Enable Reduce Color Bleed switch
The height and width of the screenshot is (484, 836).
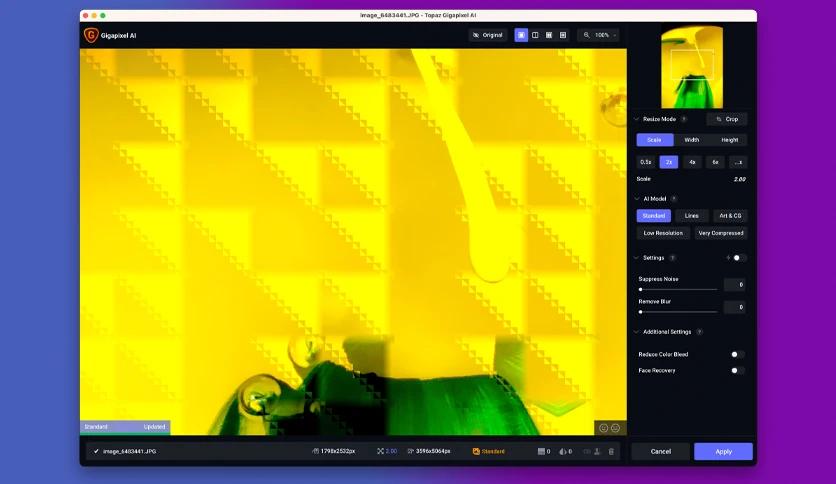click(x=737, y=354)
